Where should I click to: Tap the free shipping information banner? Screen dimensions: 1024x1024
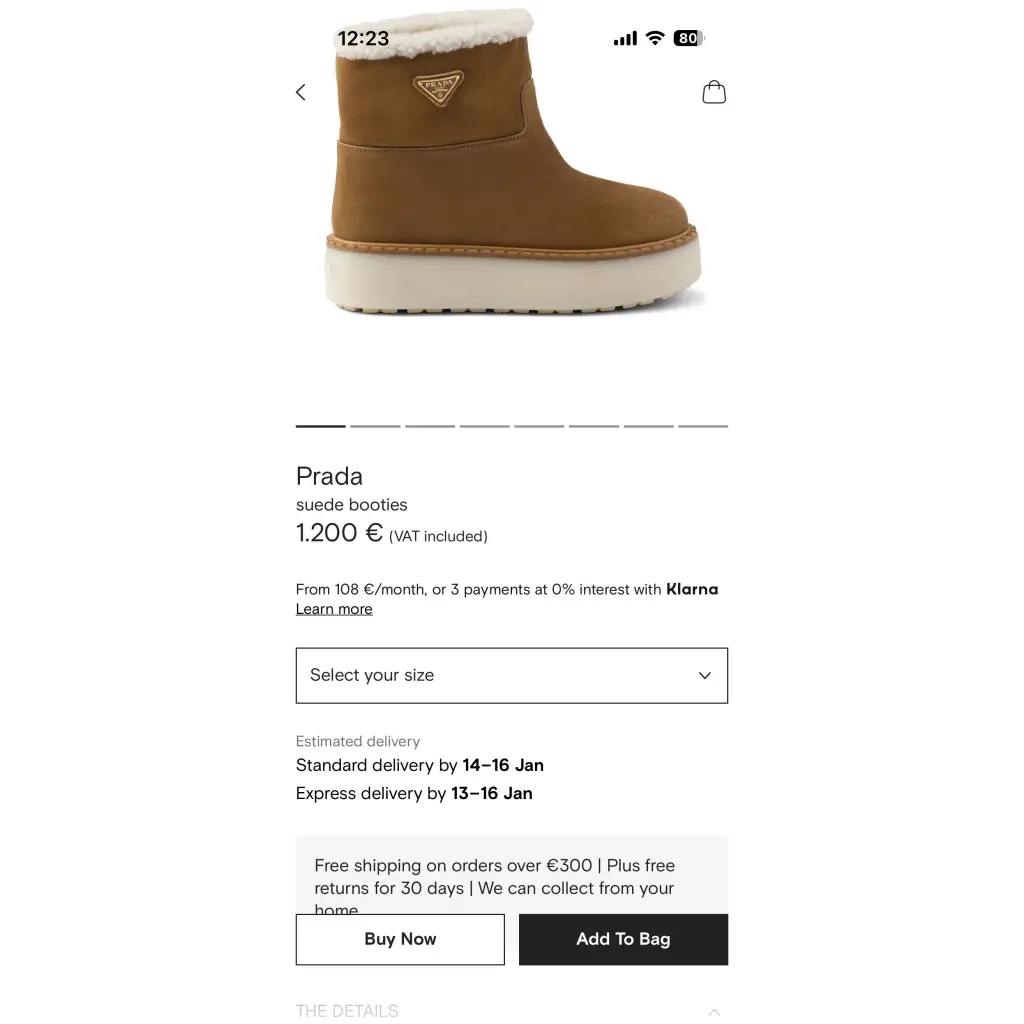tap(511, 876)
